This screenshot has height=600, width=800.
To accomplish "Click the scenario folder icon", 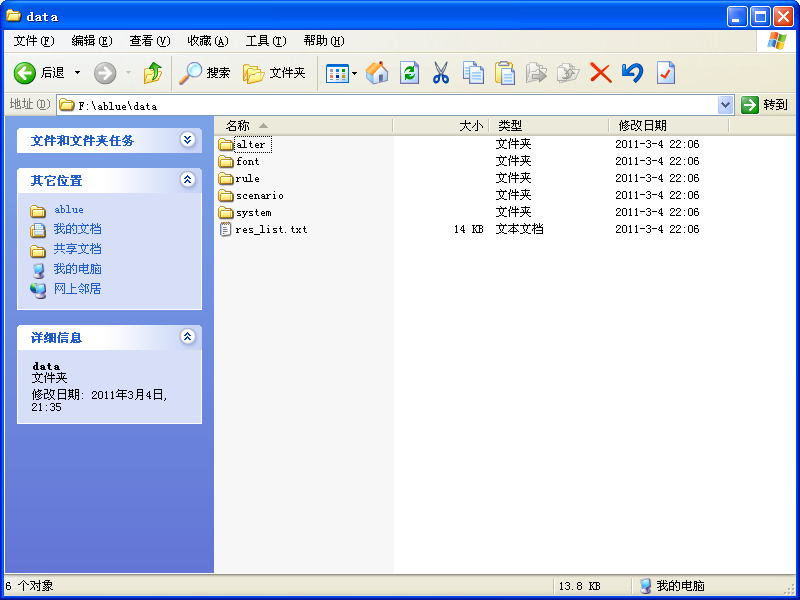I will click(226, 196).
